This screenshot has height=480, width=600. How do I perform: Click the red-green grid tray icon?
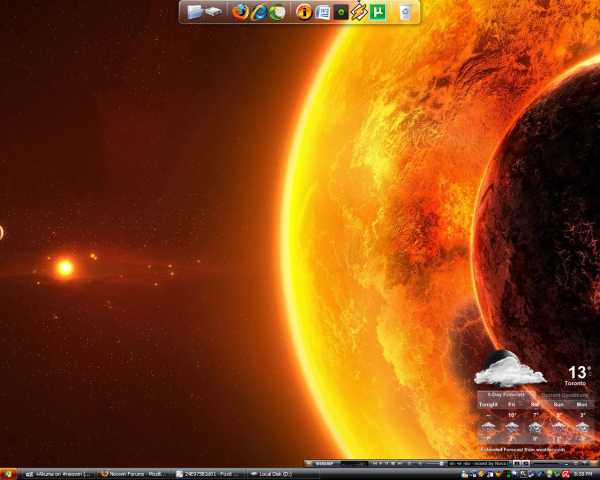(507, 474)
